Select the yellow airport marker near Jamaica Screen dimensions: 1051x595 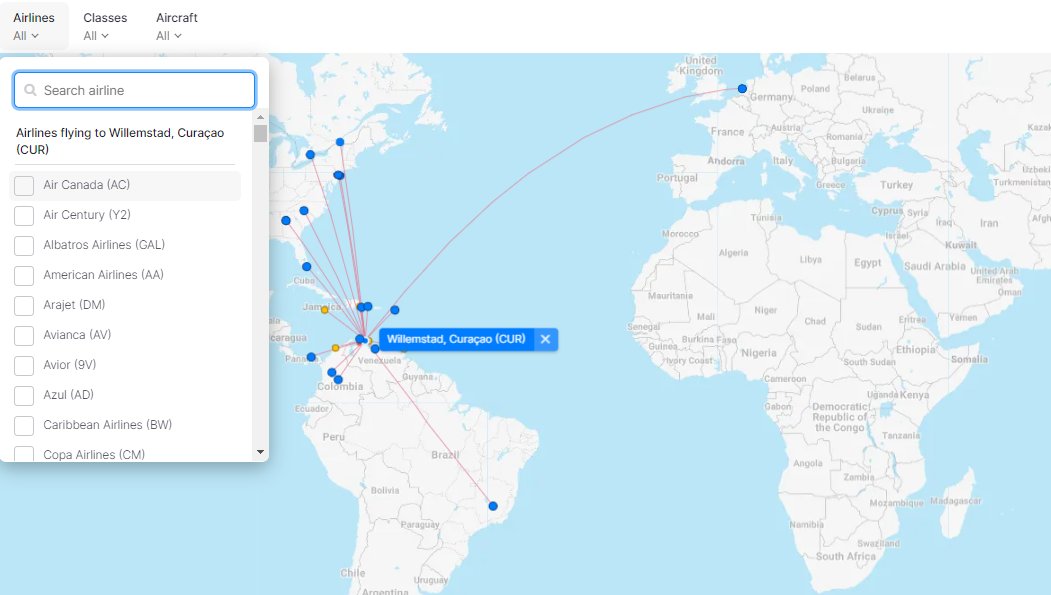(324, 310)
